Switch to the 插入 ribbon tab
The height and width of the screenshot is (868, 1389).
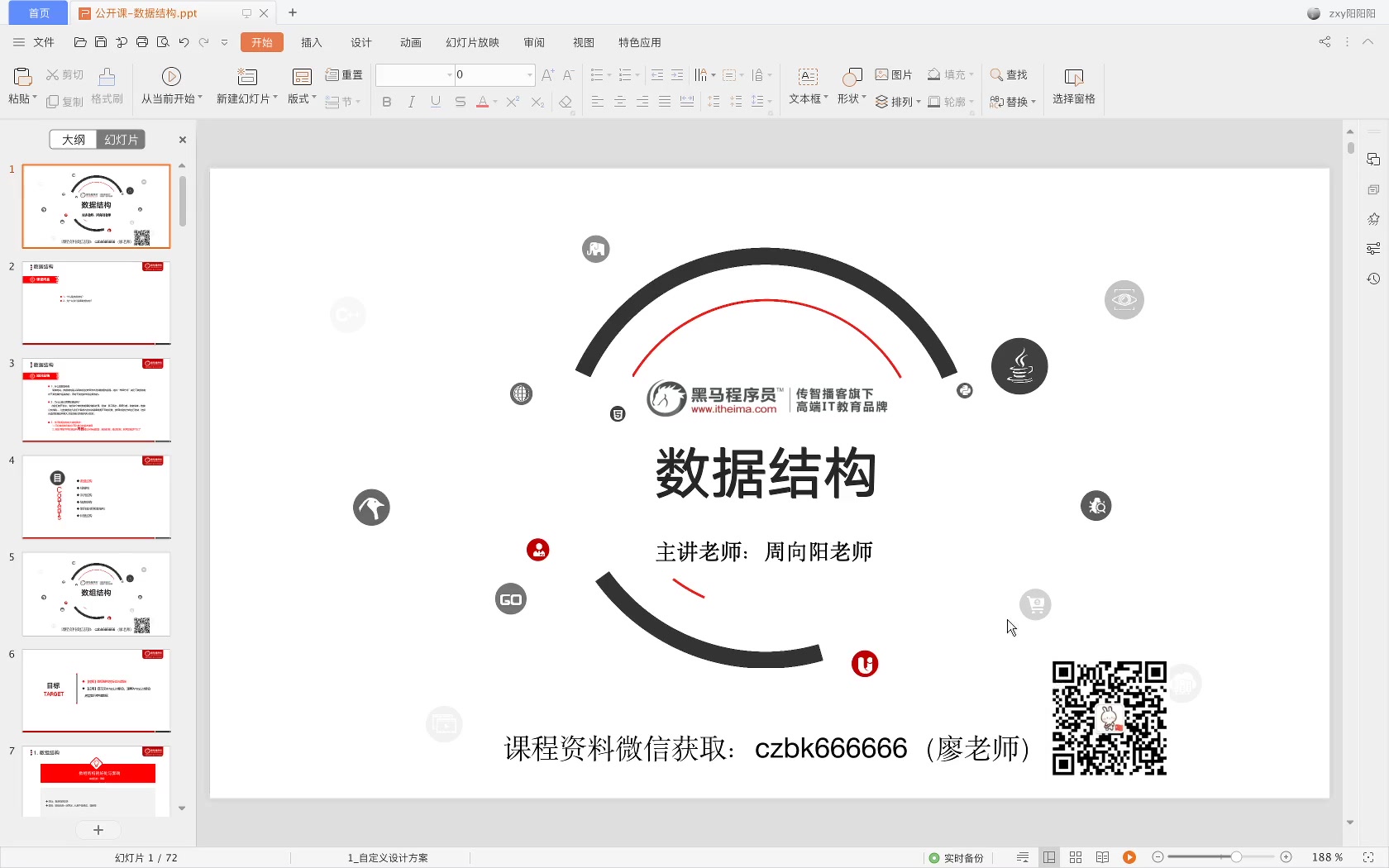[312, 42]
